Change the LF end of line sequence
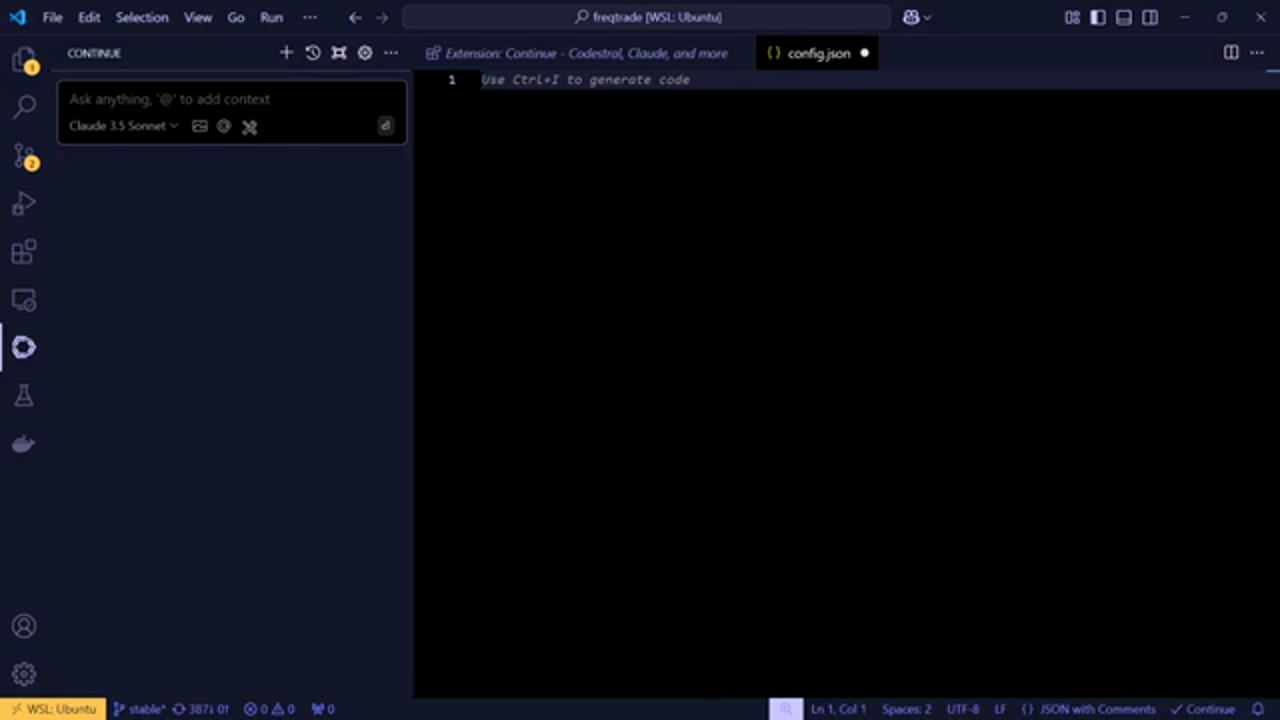This screenshot has width=1280, height=720. [x=1000, y=709]
